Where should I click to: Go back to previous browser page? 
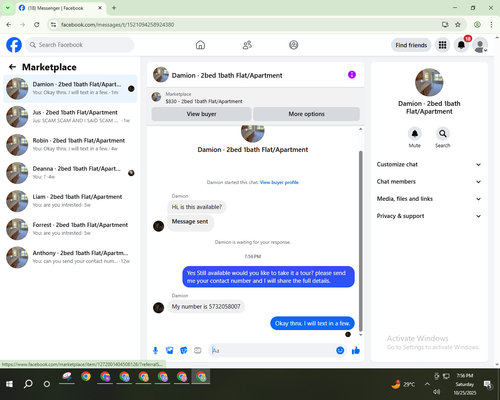(9, 25)
